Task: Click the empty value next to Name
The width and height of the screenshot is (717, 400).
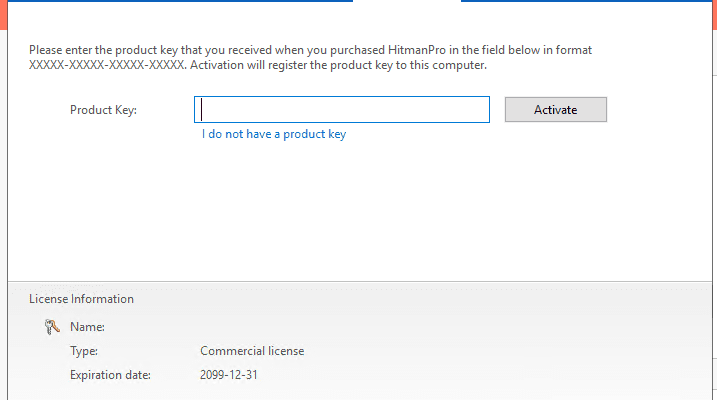Action: click(274, 327)
